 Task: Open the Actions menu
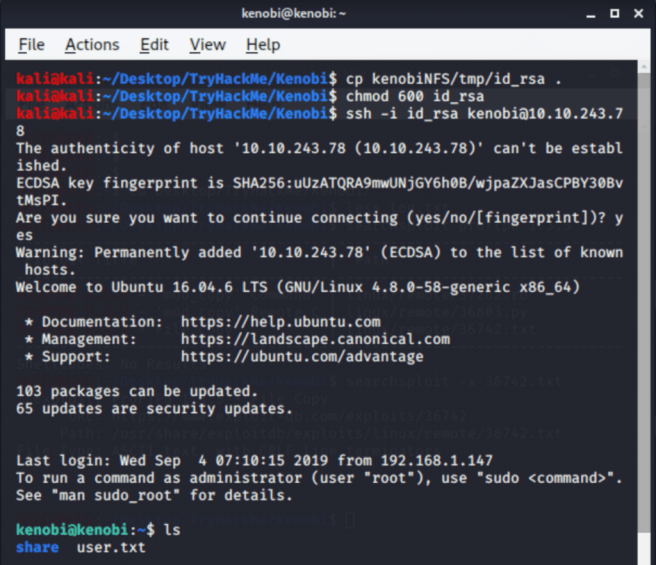tap(92, 45)
